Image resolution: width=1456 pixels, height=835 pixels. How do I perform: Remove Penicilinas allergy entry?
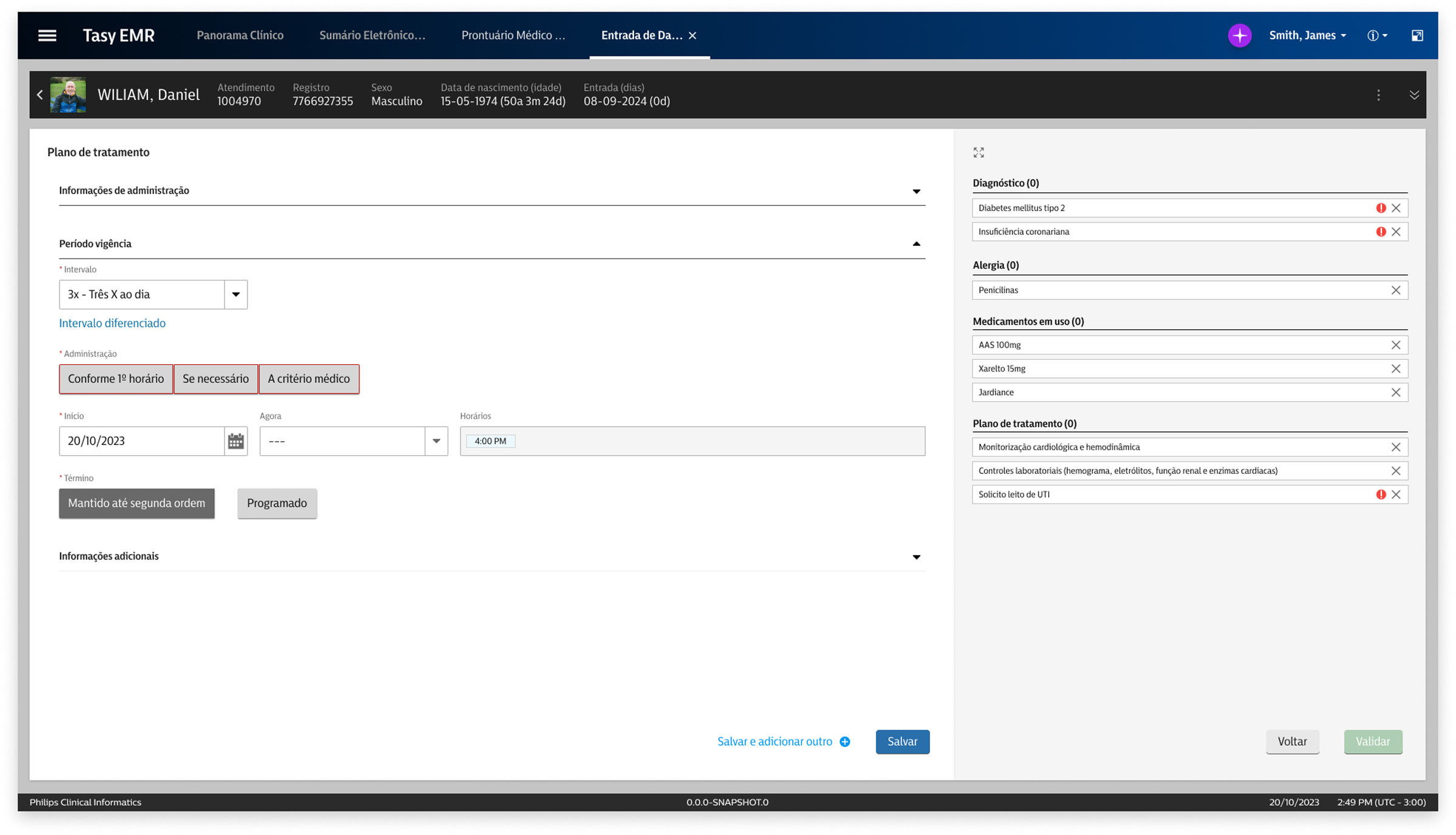tap(1395, 290)
